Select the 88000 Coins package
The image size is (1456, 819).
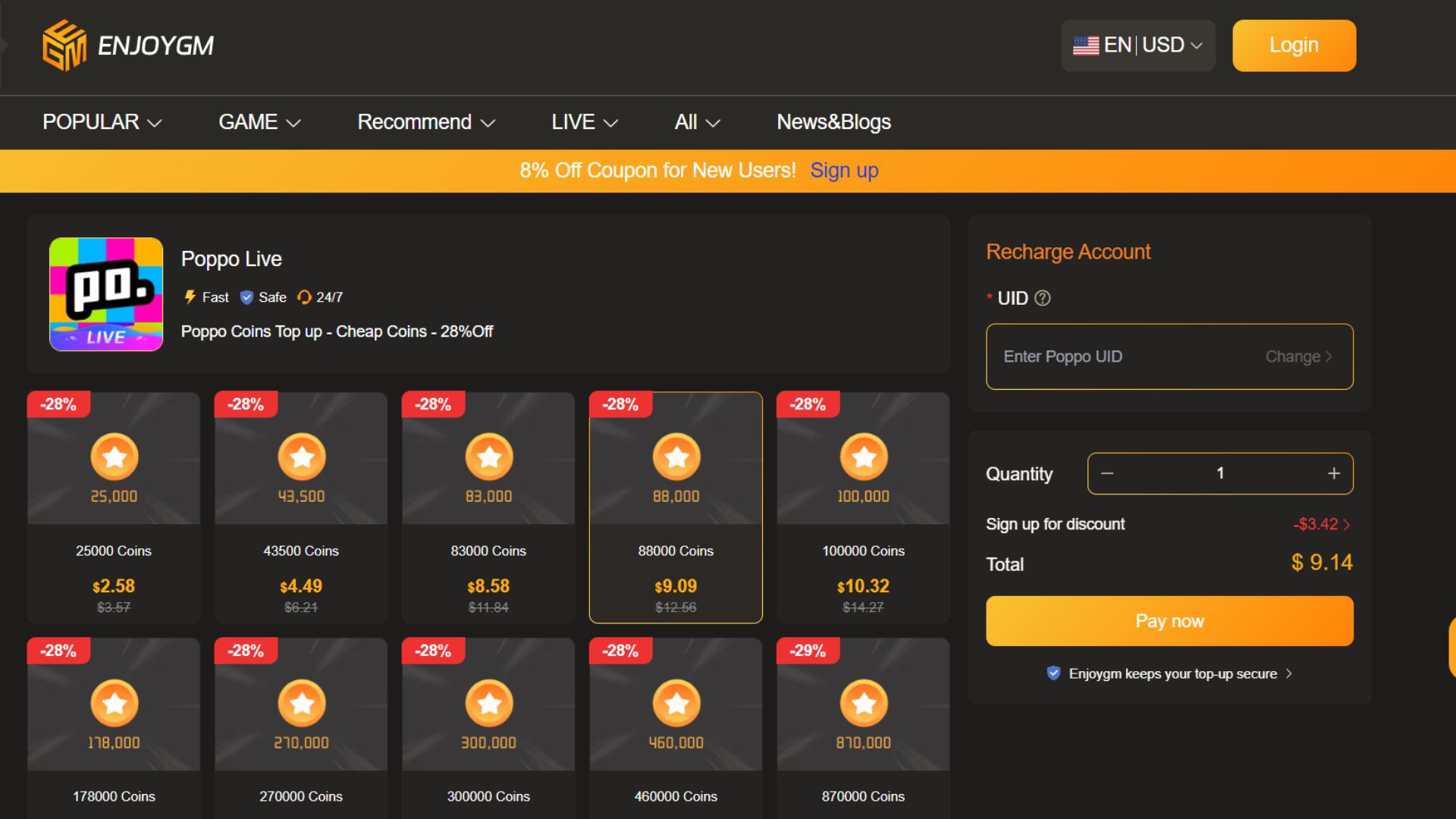[675, 507]
